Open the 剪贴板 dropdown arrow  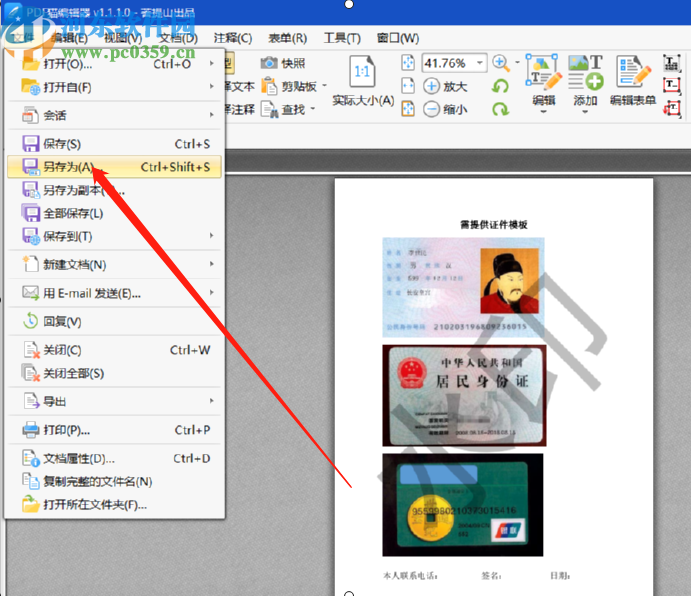click(x=325, y=86)
